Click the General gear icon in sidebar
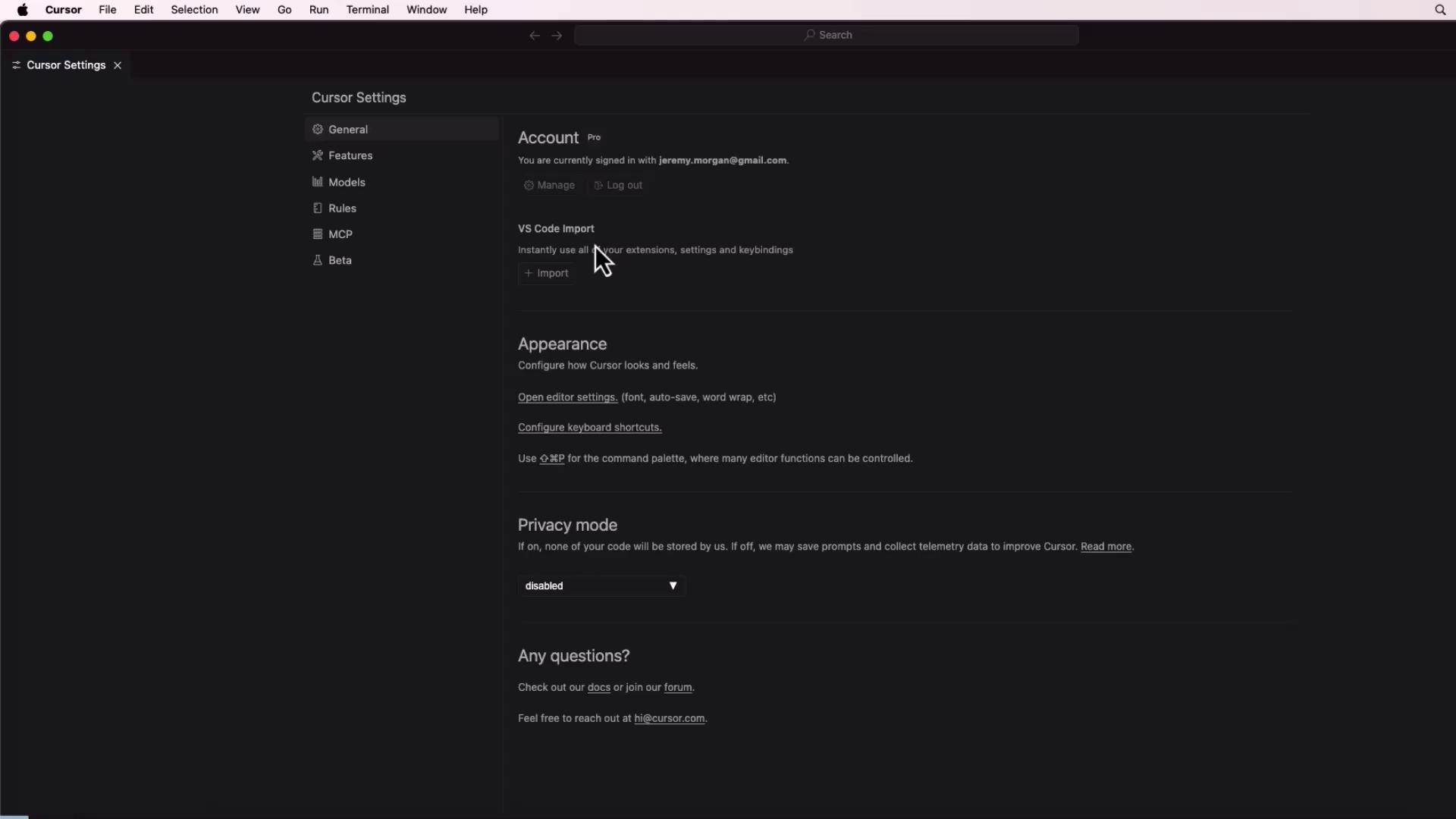This screenshot has height=819, width=1456. [x=318, y=130]
